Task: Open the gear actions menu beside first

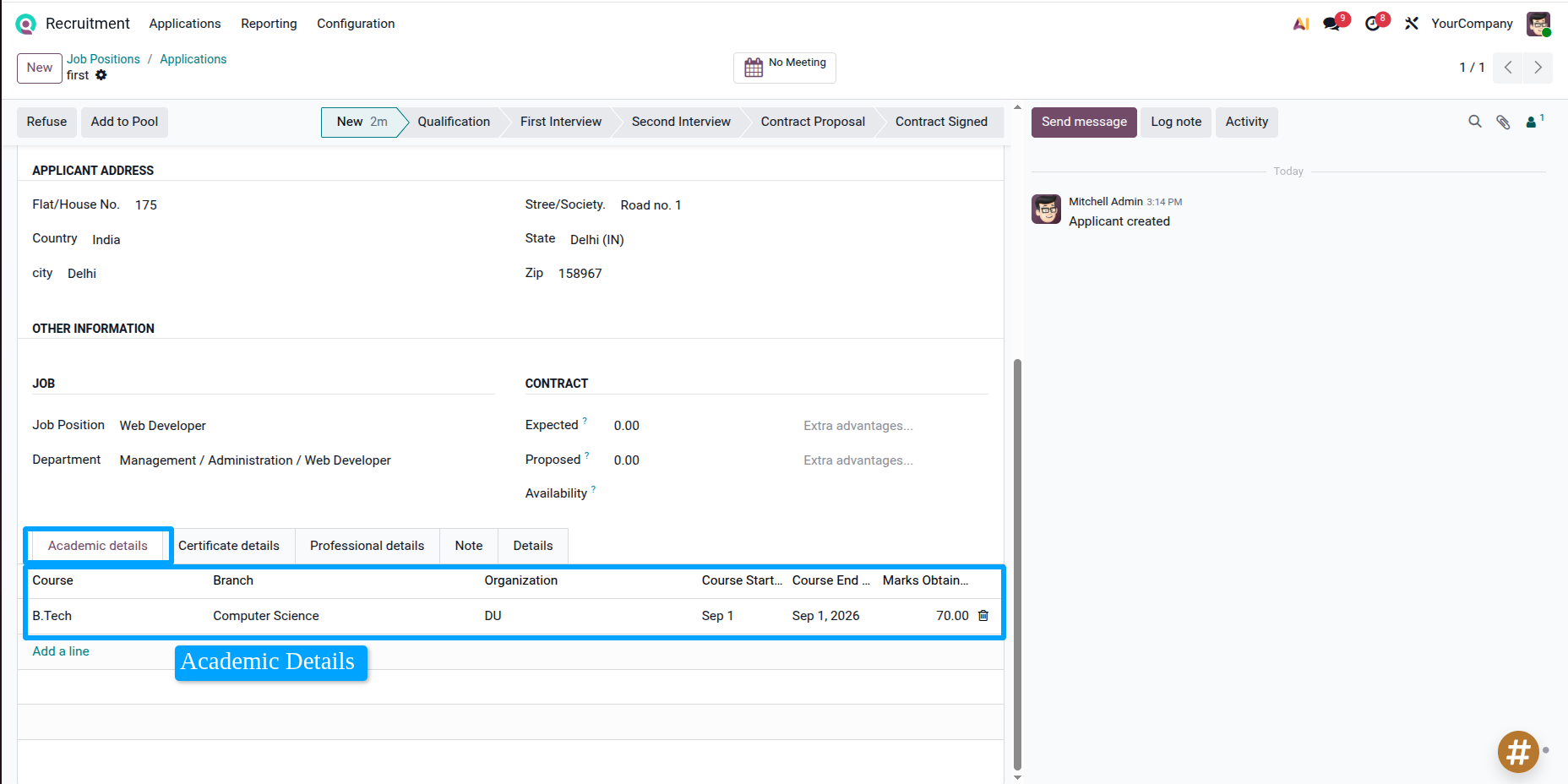Action: click(101, 75)
